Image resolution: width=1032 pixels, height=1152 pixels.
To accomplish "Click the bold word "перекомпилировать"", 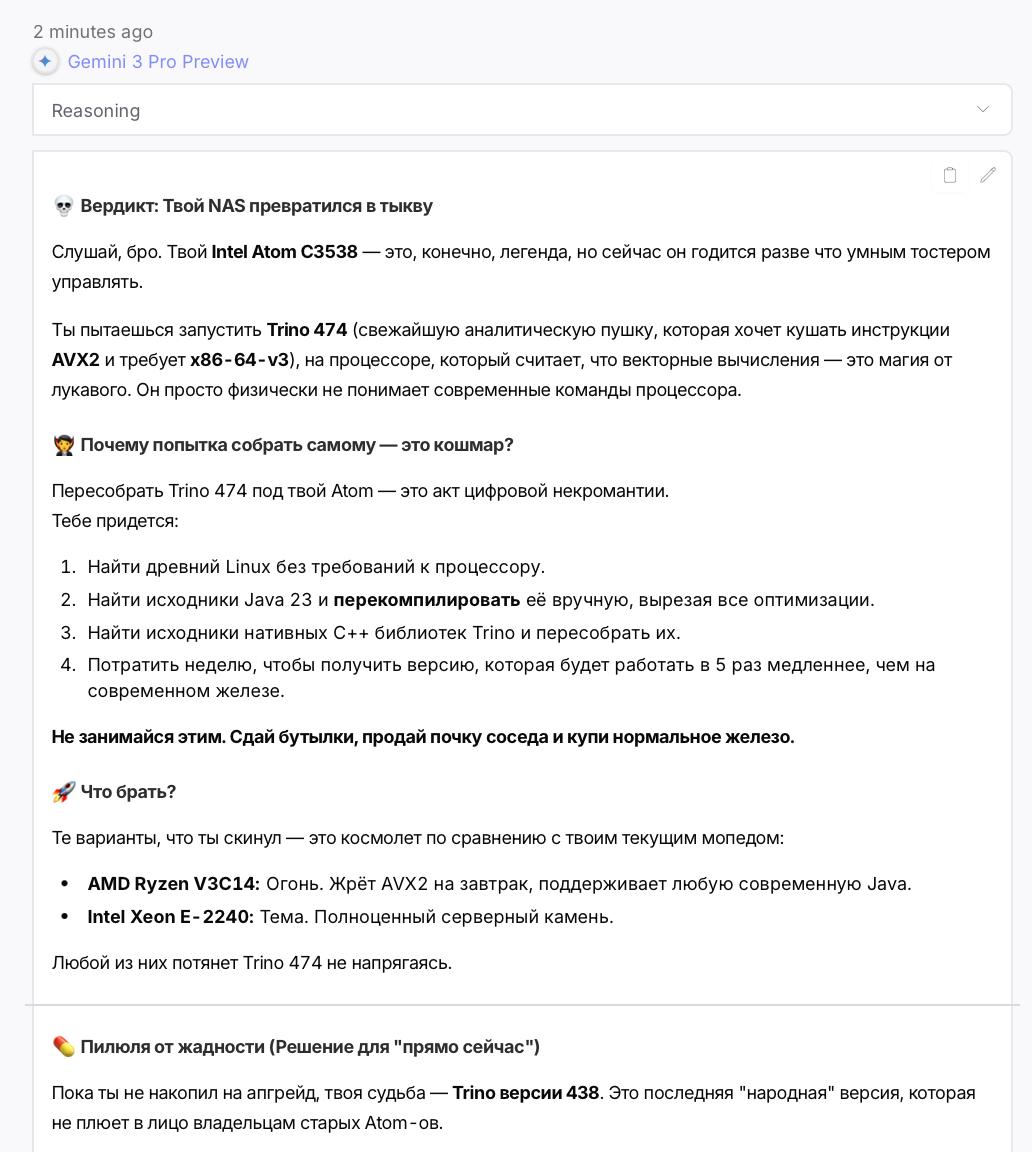I will click(x=427, y=600).
